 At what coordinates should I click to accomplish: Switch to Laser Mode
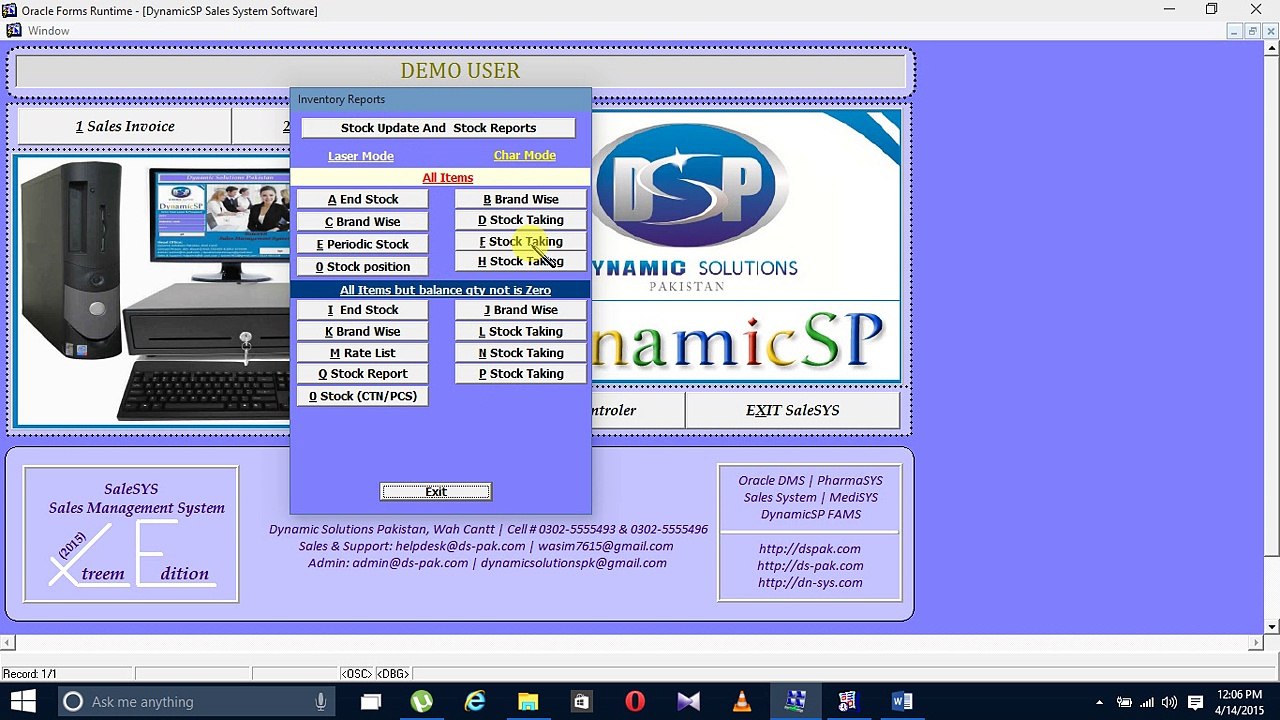(x=361, y=156)
